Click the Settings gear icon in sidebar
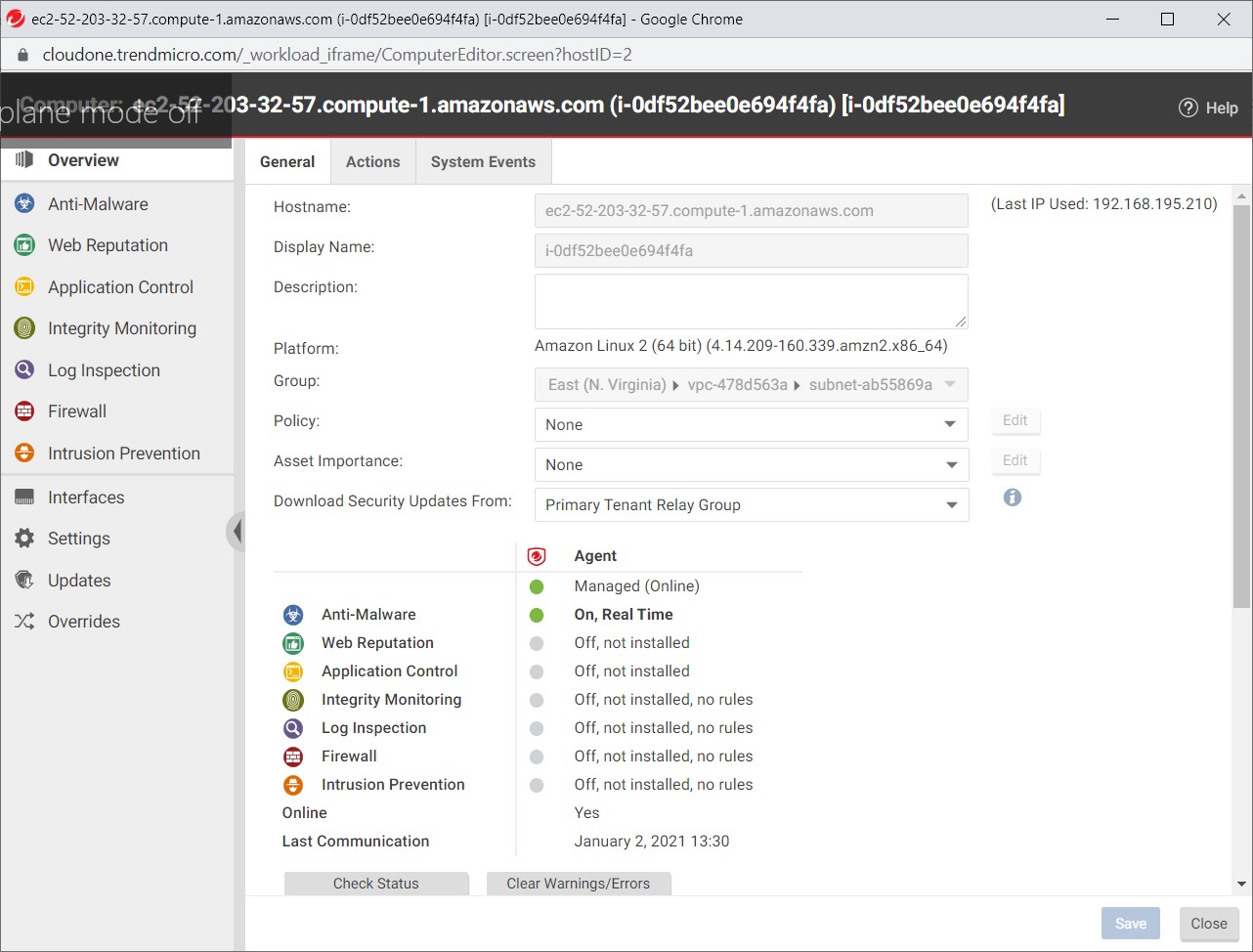 tap(24, 539)
